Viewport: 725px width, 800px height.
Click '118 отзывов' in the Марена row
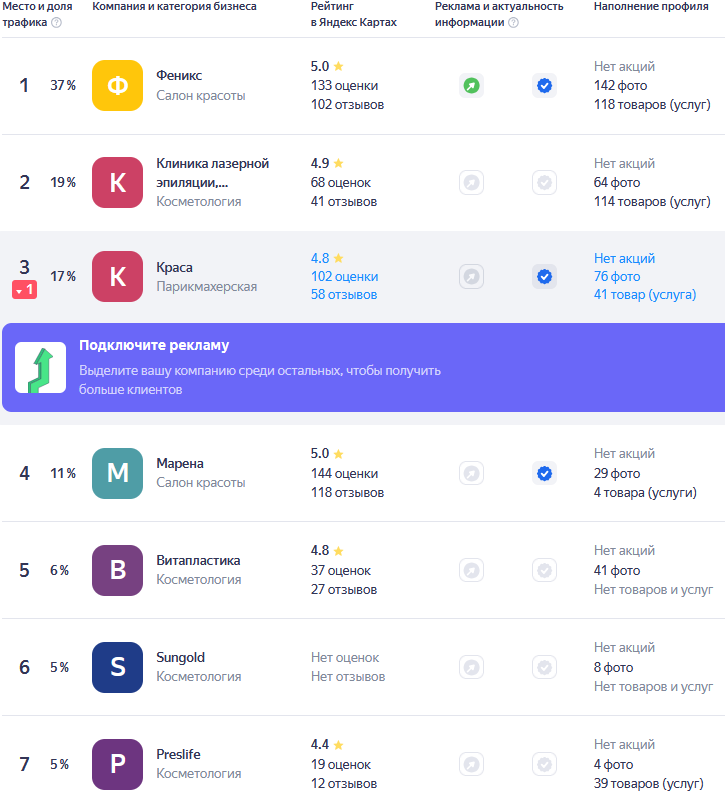[347, 492]
